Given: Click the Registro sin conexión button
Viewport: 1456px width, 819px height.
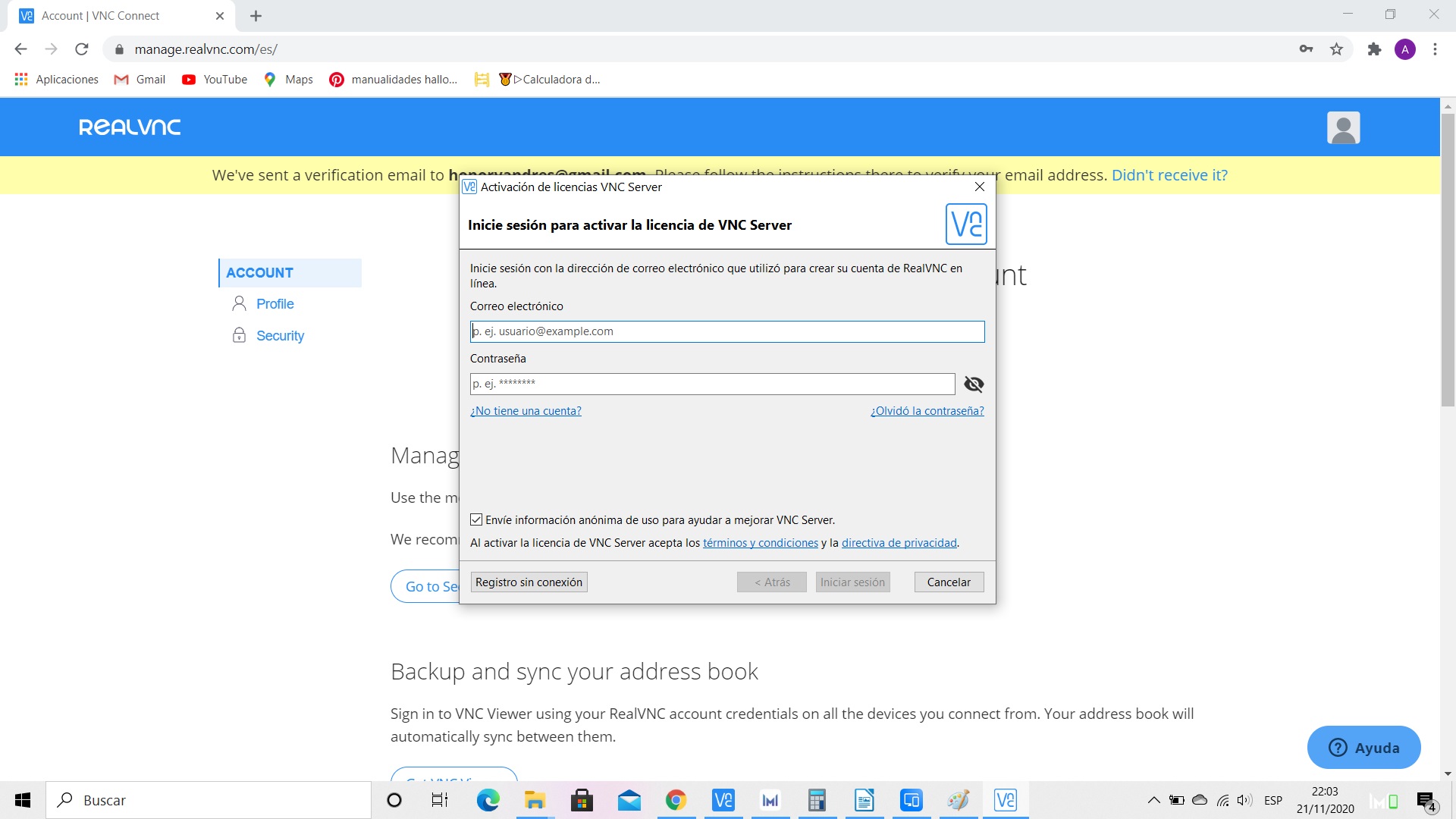Looking at the screenshot, I should coord(529,582).
